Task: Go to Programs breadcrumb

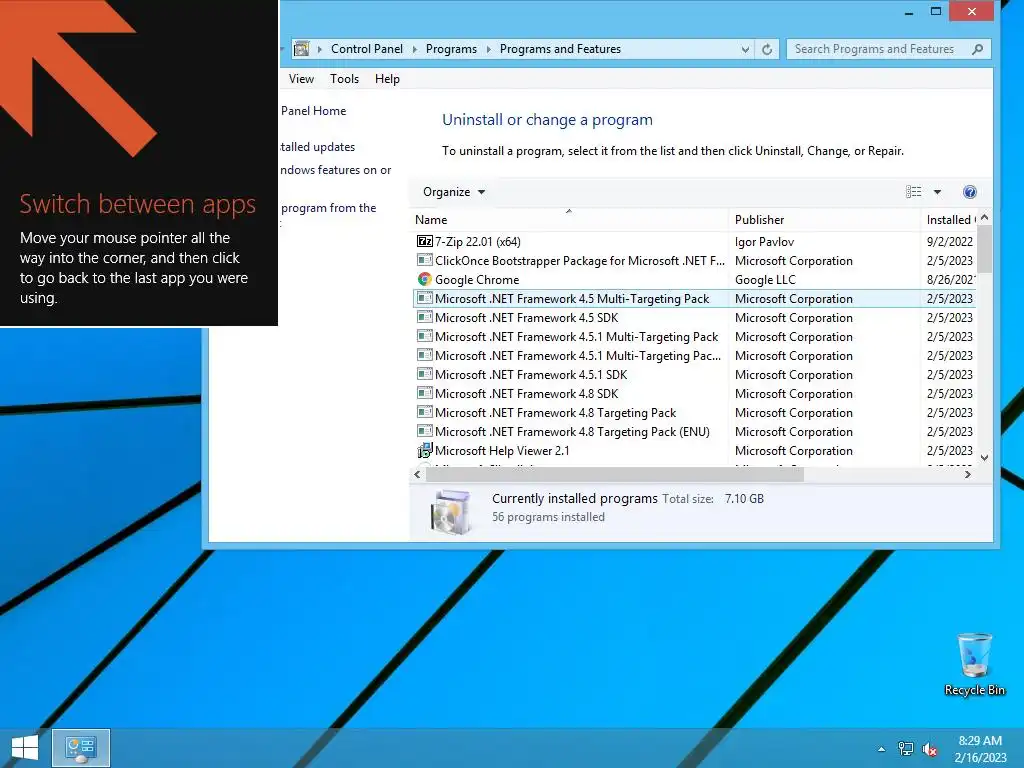Action: tap(451, 49)
